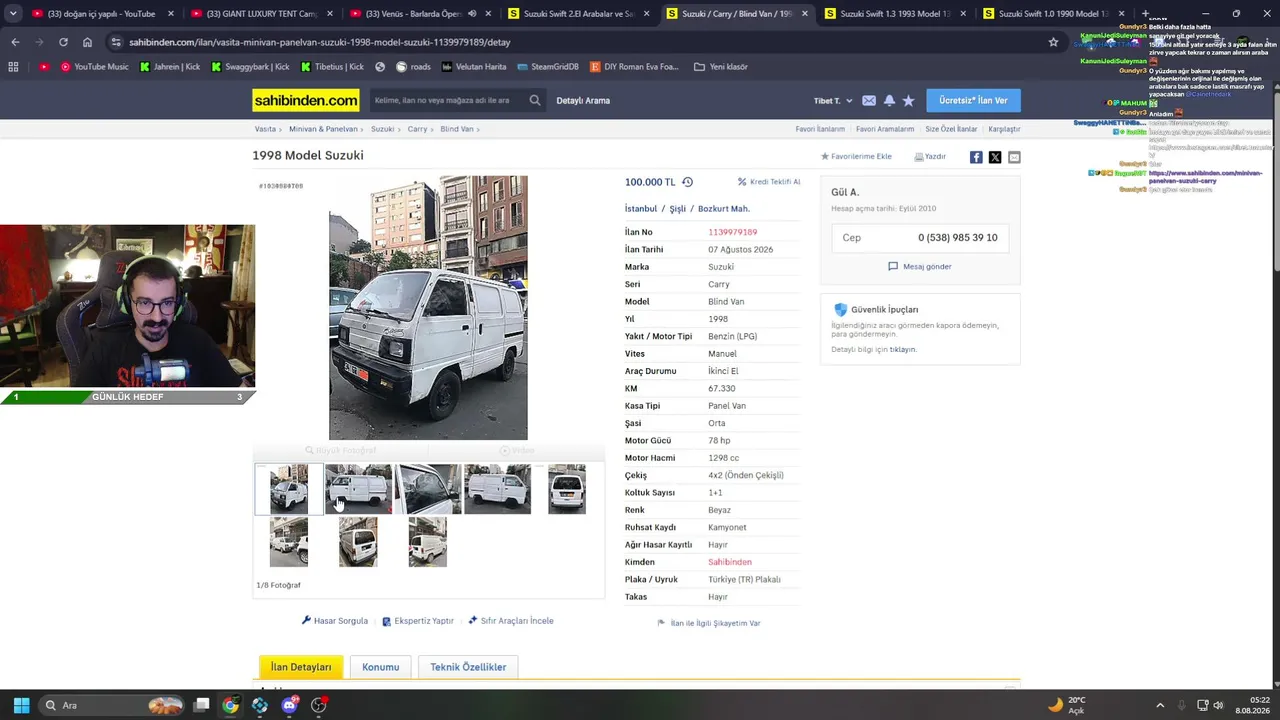Screen dimensions: 1280x720
Task: Click the seller phone number 0 (538) 985 39 10
Action: (958, 238)
